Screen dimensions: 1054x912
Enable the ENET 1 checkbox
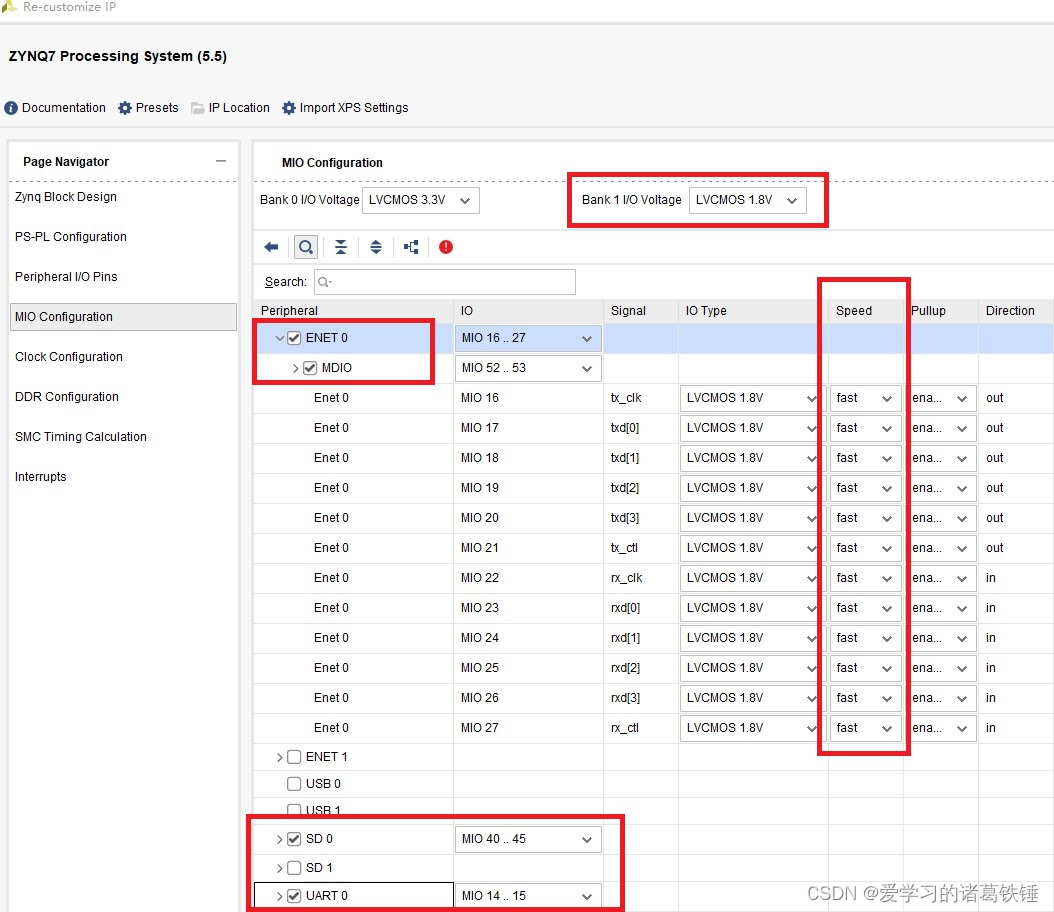point(294,757)
